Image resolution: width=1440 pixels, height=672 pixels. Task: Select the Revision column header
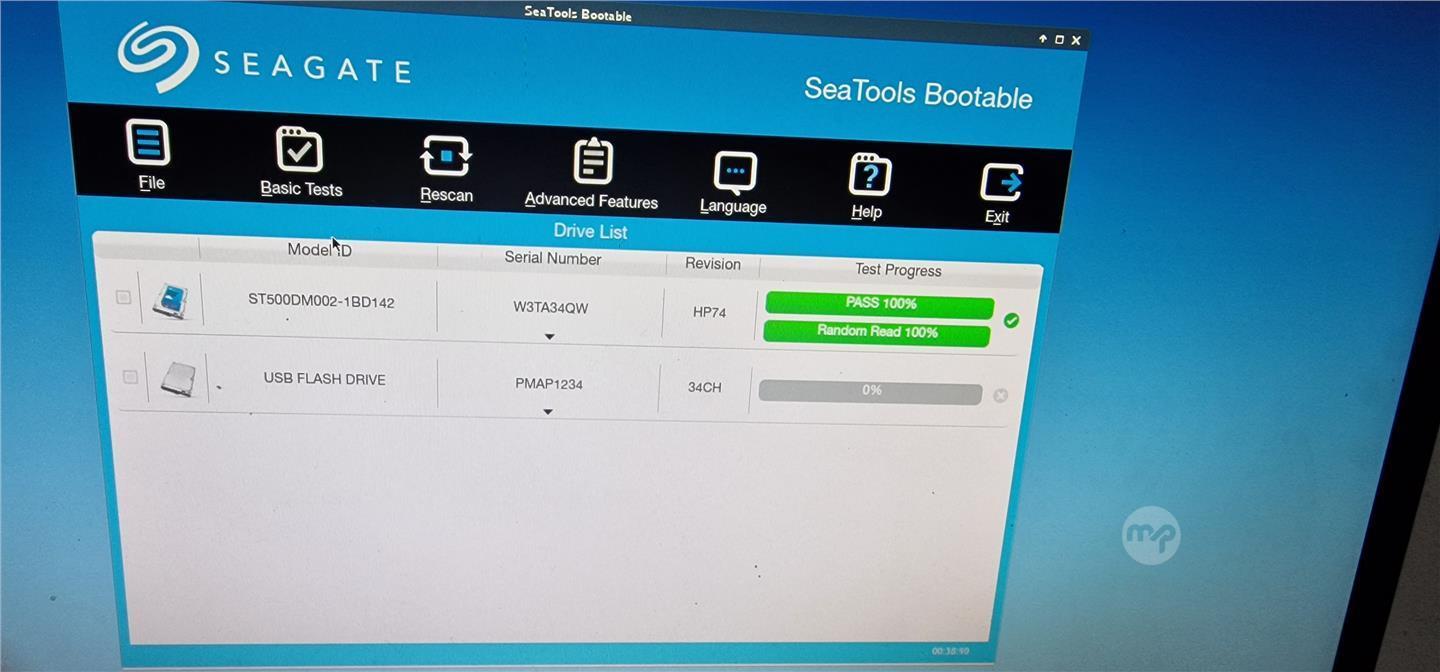(x=713, y=264)
